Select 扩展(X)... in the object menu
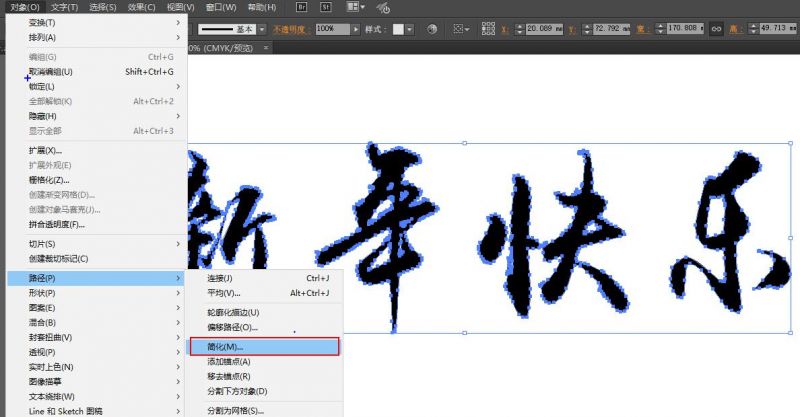This screenshot has height=417, width=800. point(45,150)
